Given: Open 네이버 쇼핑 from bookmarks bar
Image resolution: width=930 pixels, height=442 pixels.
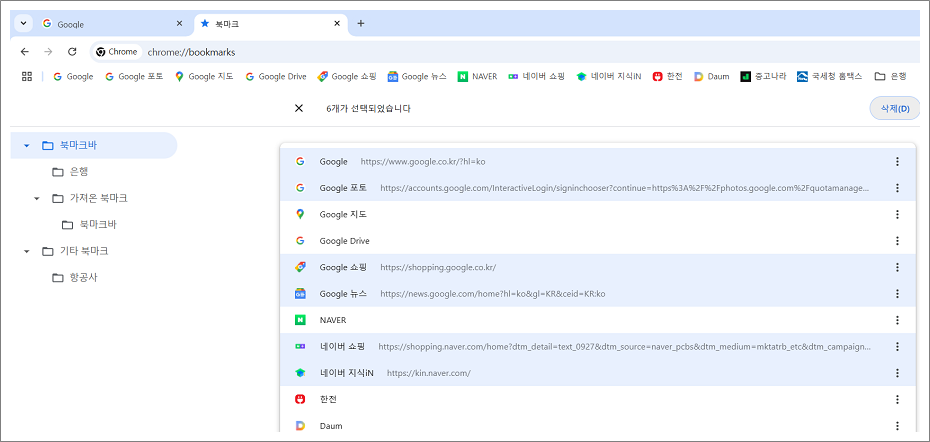Looking at the screenshot, I should (537, 77).
